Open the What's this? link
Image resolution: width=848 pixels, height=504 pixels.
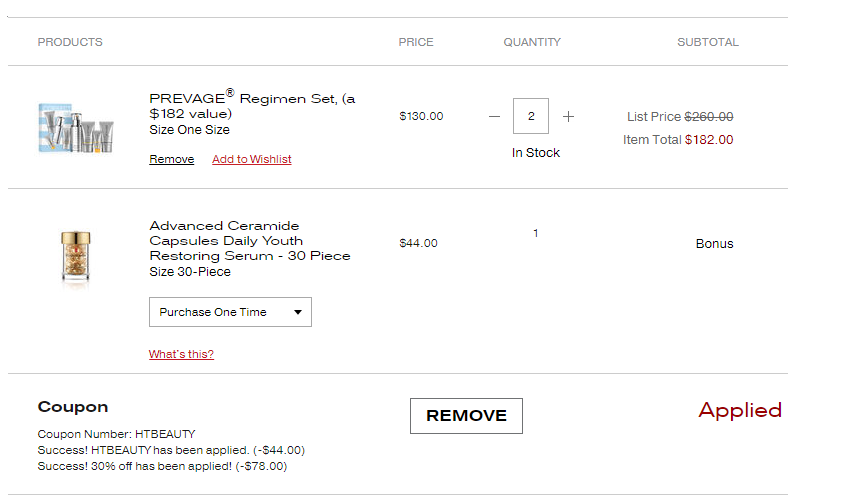181,354
